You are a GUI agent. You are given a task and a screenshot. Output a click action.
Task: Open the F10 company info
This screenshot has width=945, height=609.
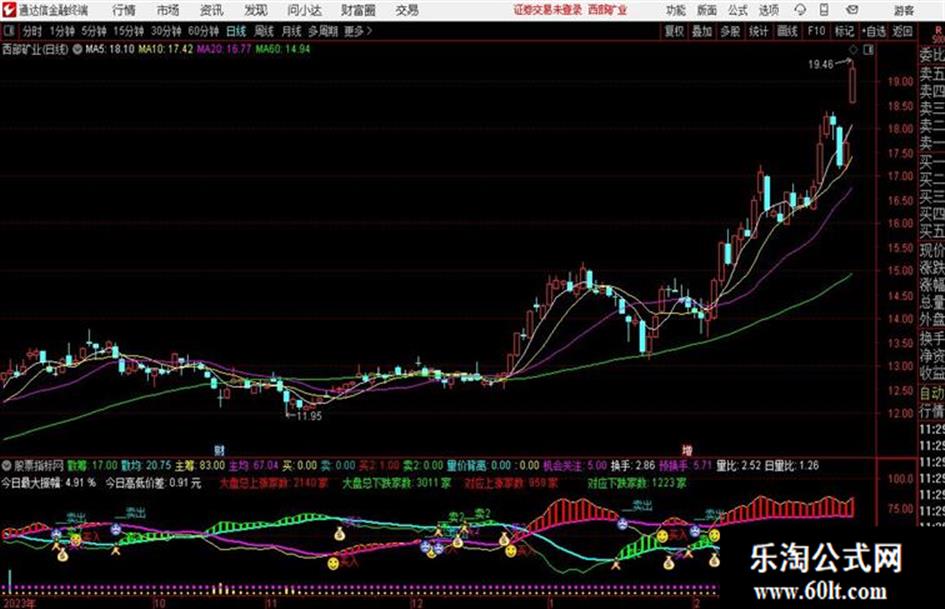coord(817,31)
